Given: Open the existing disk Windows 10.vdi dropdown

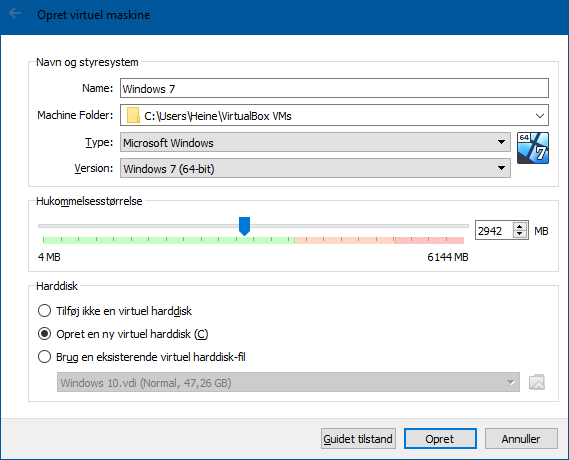Looking at the screenshot, I should click(x=288, y=382).
